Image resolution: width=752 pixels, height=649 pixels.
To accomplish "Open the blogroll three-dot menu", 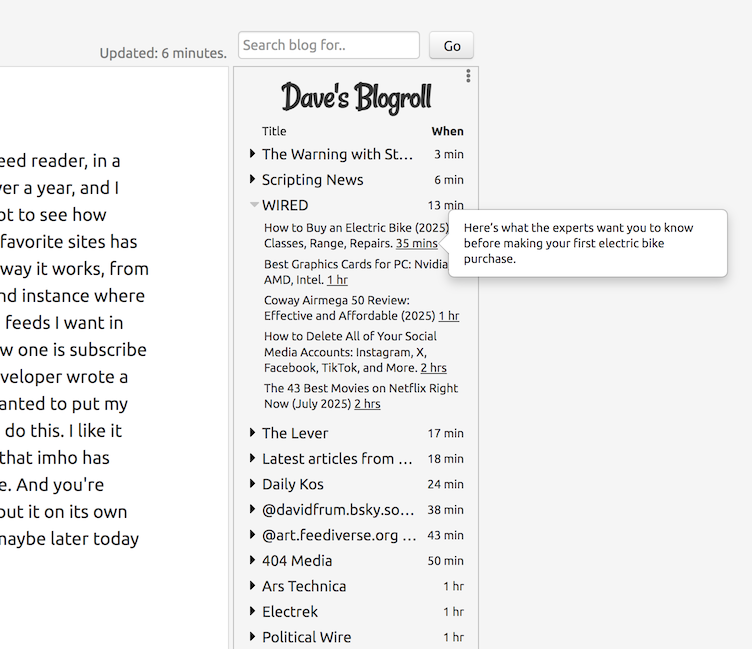I will pos(468,76).
